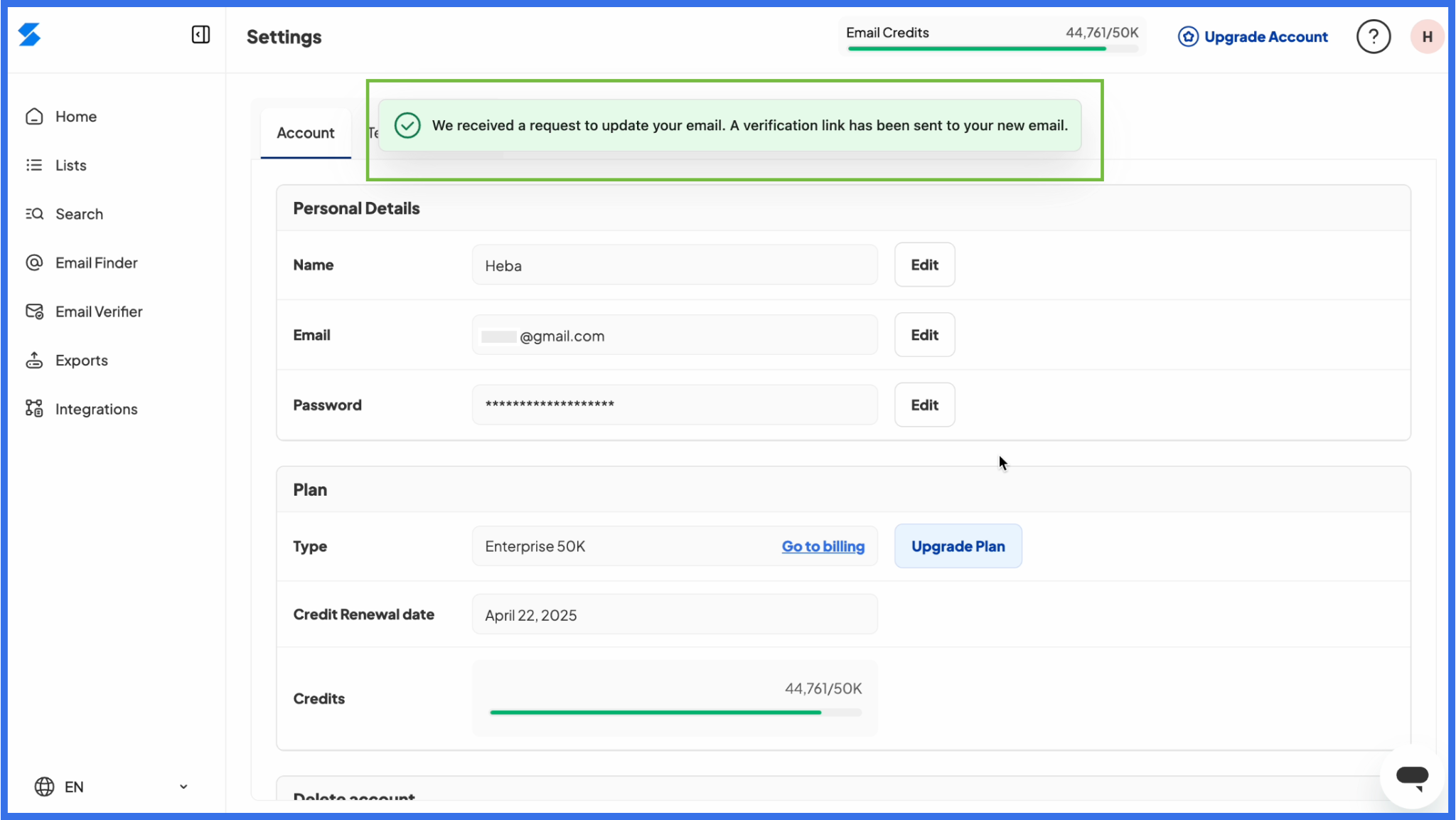Viewport: 1456px width, 820px height.
Task: Click the Lists bullet icon
Action: (x=34, y=165)
